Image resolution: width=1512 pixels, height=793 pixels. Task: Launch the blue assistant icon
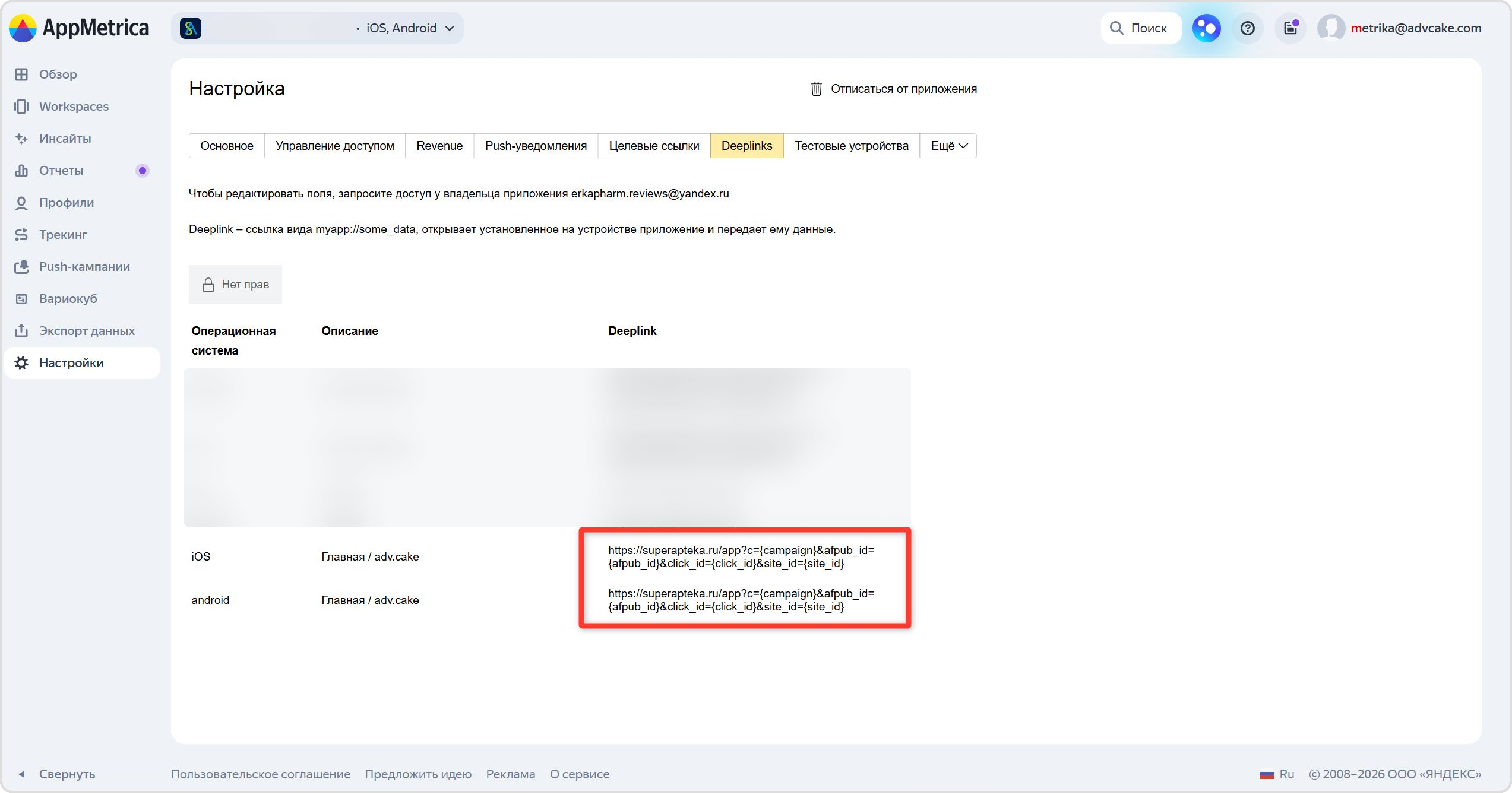[x=1206, y=28]
